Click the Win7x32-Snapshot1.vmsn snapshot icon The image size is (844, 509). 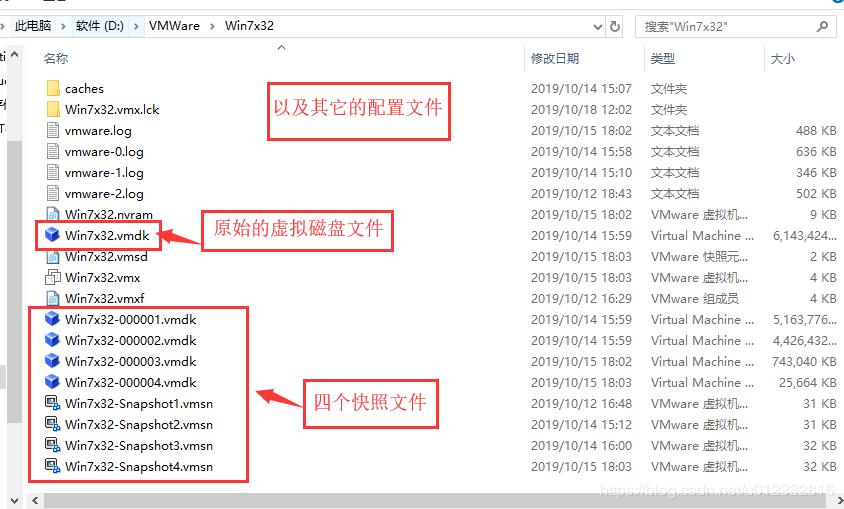pos(53,403)
